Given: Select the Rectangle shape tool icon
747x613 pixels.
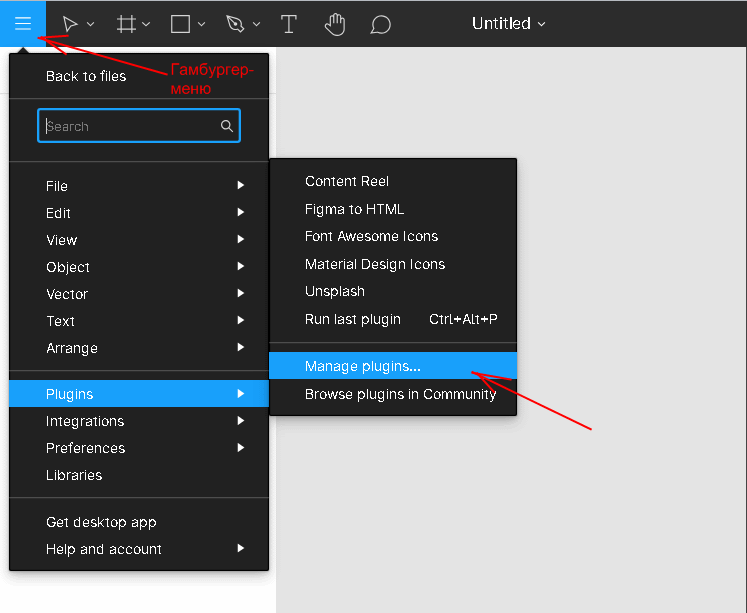Looking at the screenshot, I should tap(181, 24).
